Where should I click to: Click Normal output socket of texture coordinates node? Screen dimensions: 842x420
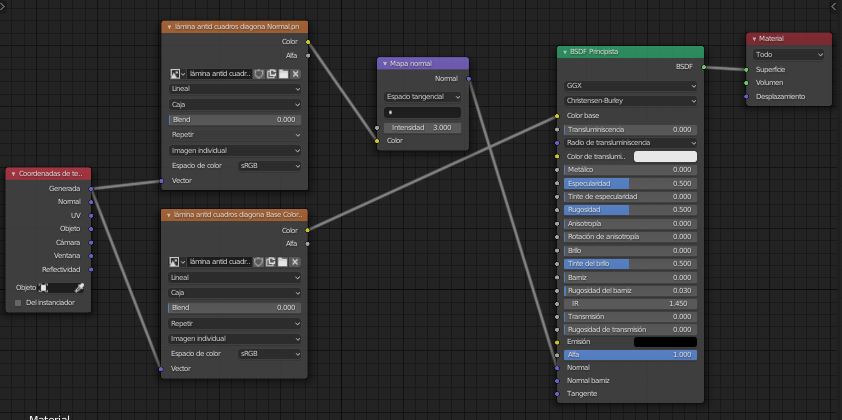pyautogui.click(x=91, y=202)
